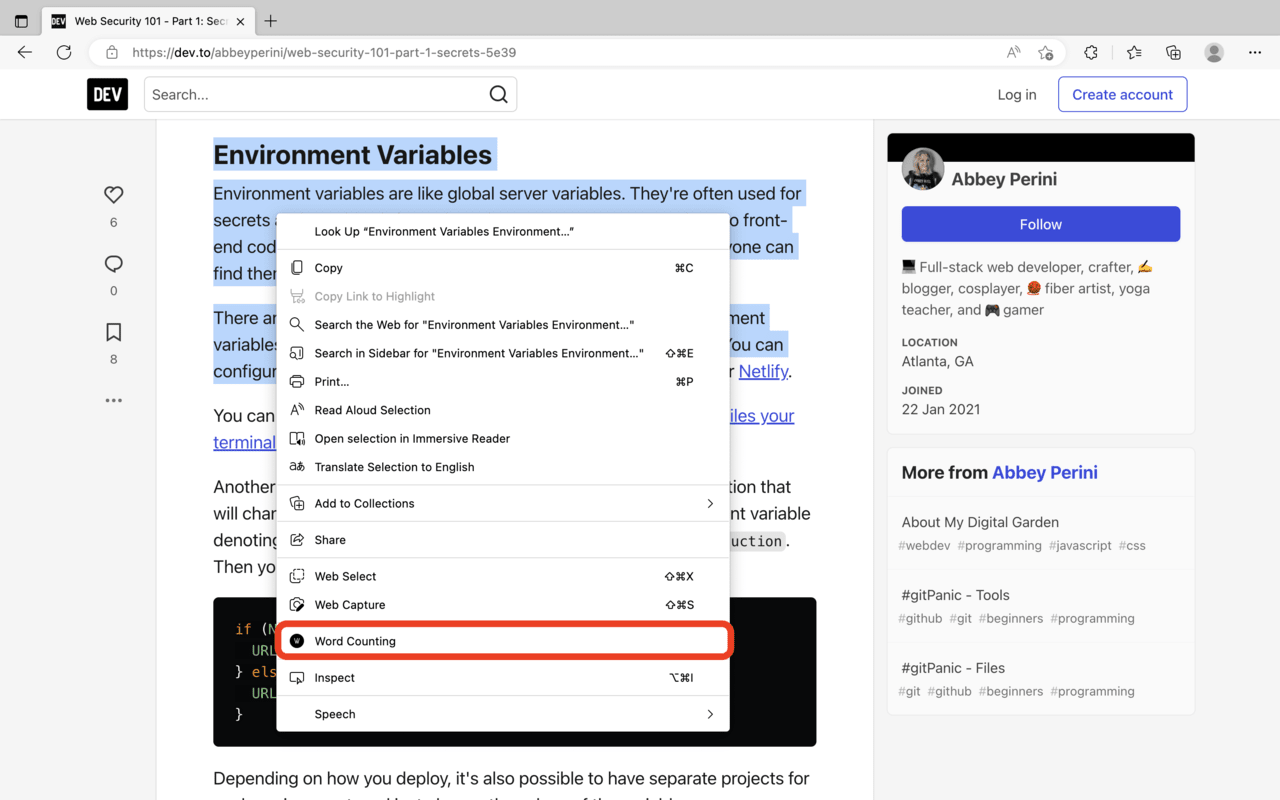The image size is (1280, 800).
Task: Open browser Settings and more menu
Action: (x=1255, y=52)
